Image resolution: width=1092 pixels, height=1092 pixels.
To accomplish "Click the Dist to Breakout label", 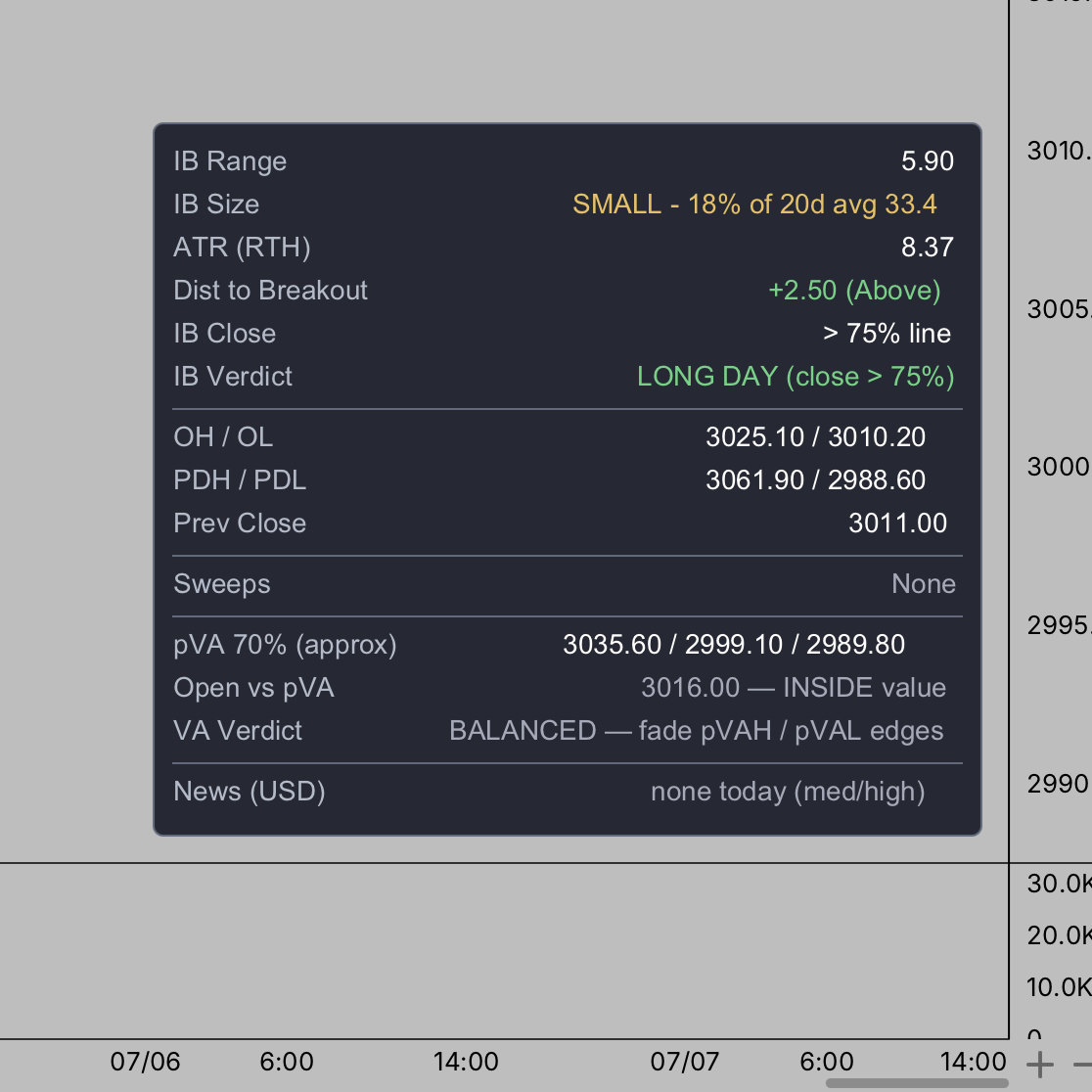I will [270, 291].
